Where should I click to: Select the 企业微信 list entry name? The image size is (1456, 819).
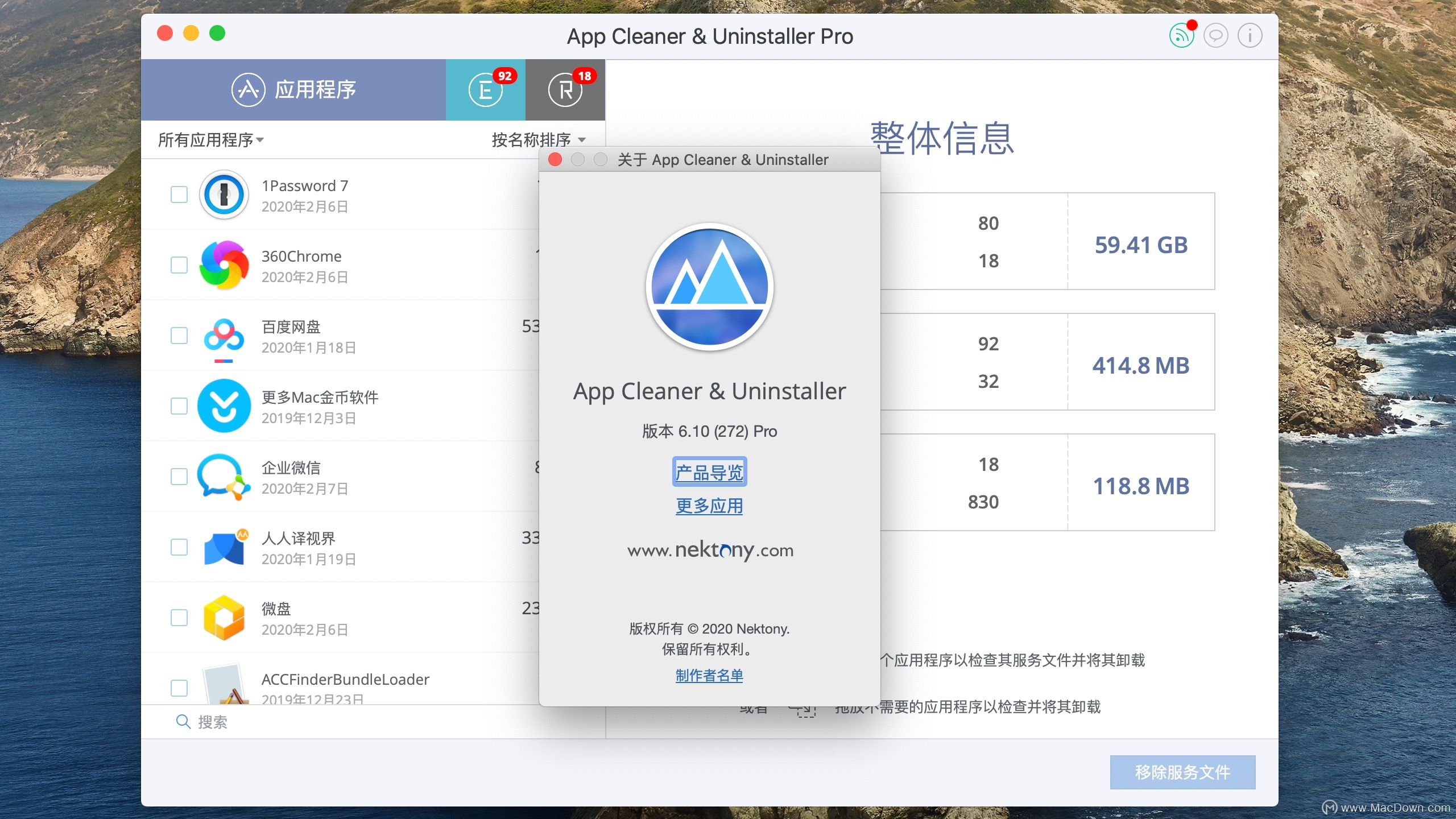[x=291, y=468]
